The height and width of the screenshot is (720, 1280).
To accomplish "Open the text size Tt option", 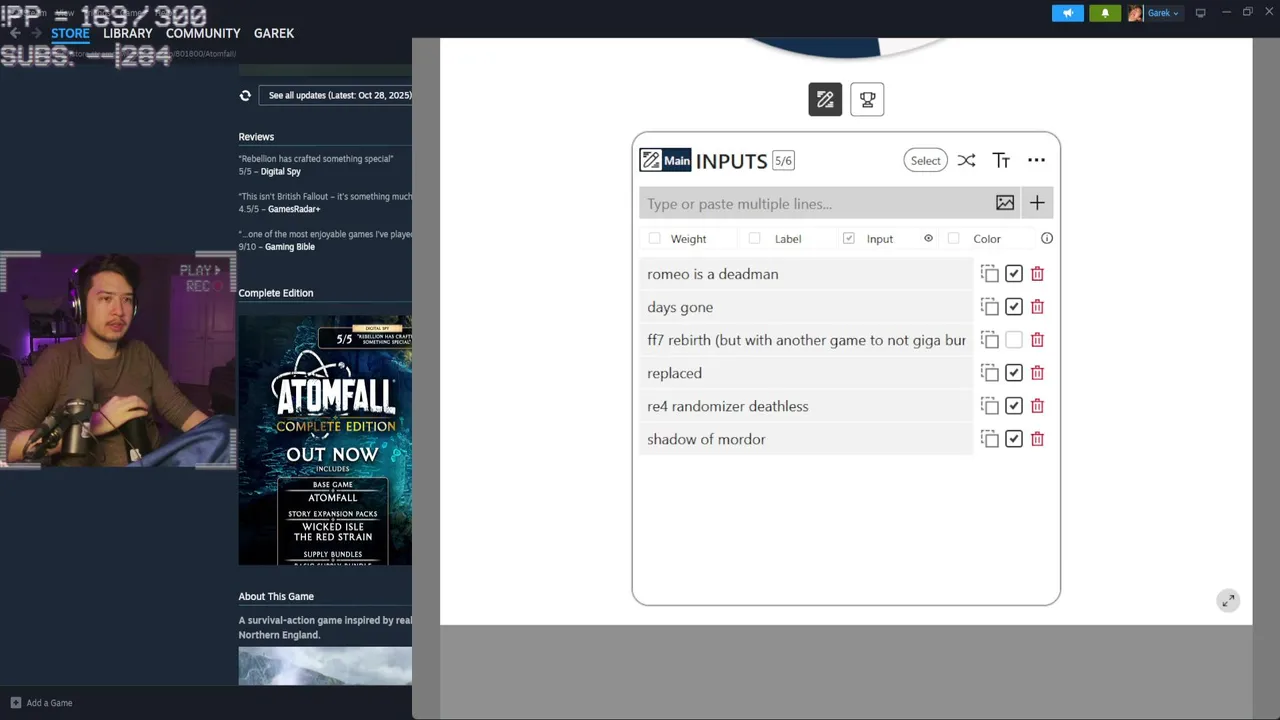I will [1001, 160].
